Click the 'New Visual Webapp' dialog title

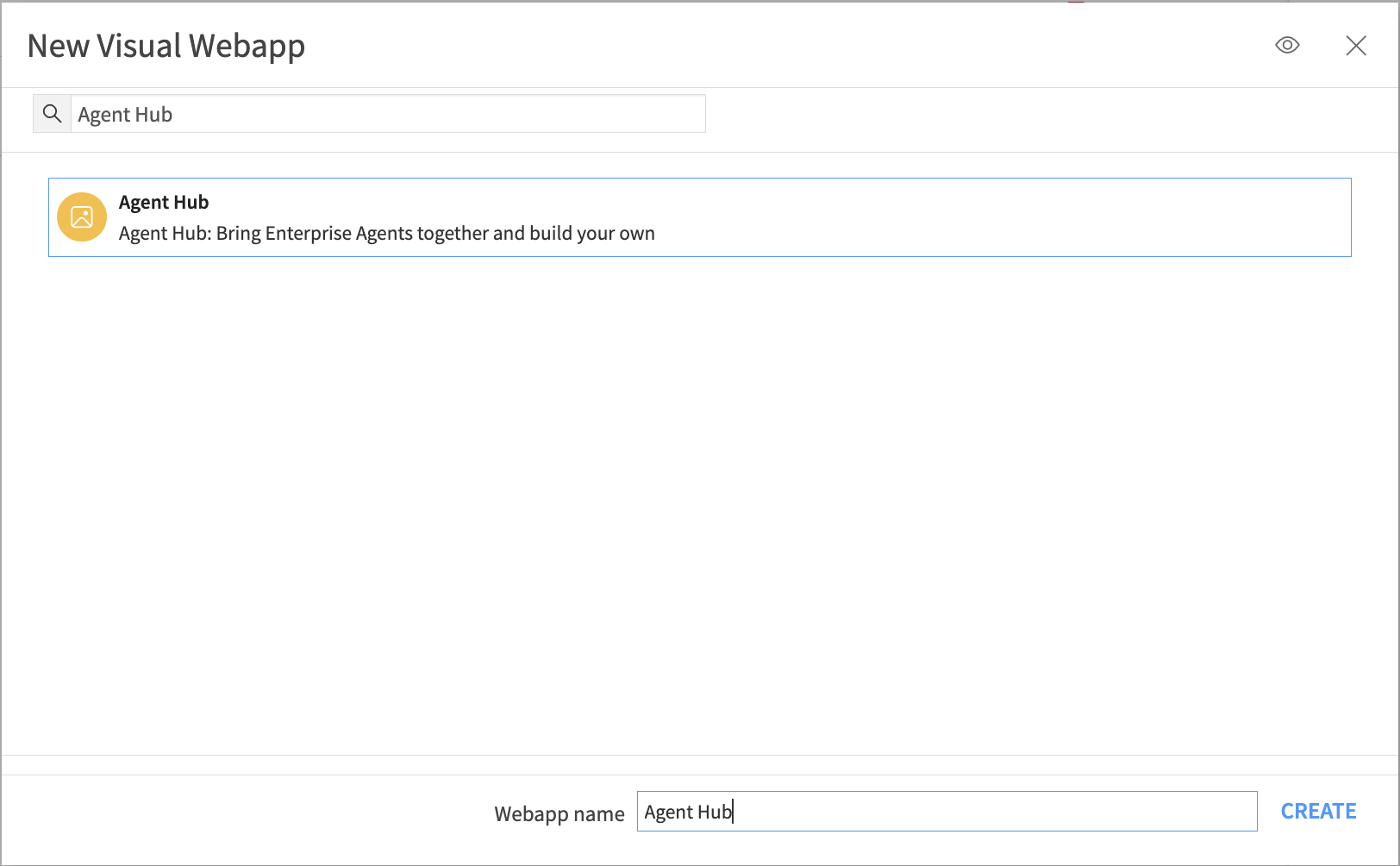click(166, 46)
